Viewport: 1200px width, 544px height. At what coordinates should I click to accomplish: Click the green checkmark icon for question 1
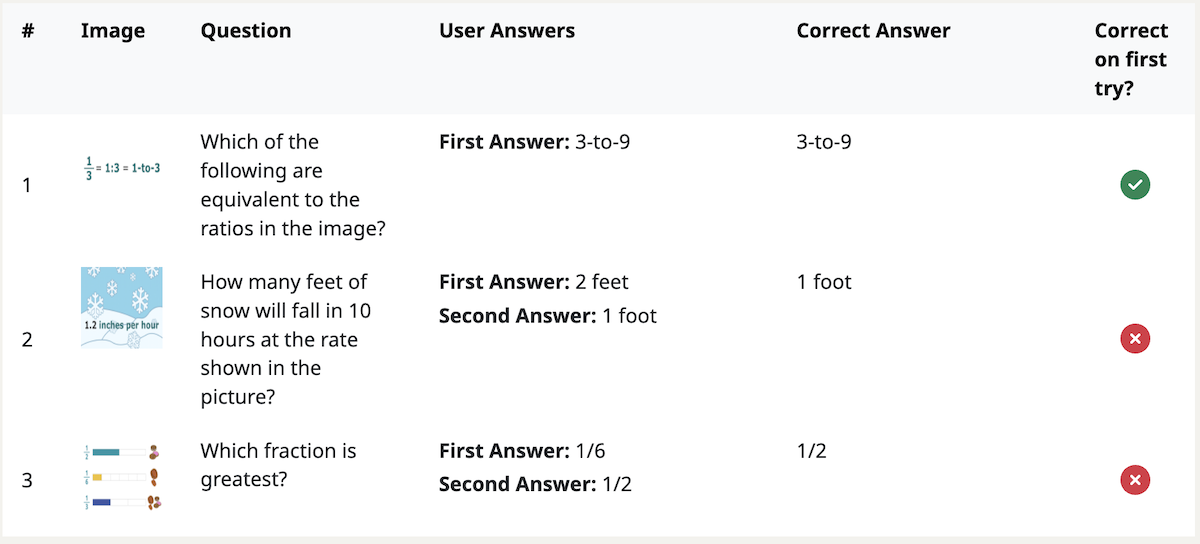pyautogui.click(x=1135, y=185)
